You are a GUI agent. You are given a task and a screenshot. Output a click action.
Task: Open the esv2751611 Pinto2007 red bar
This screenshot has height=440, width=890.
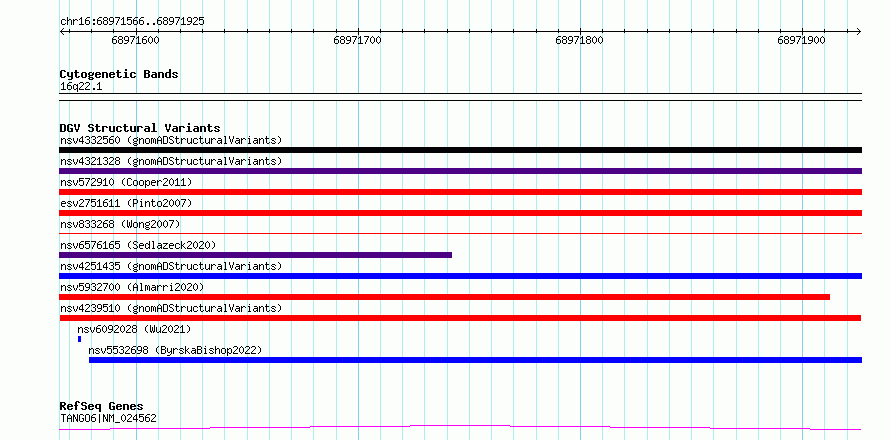click(x=460, y=213)
